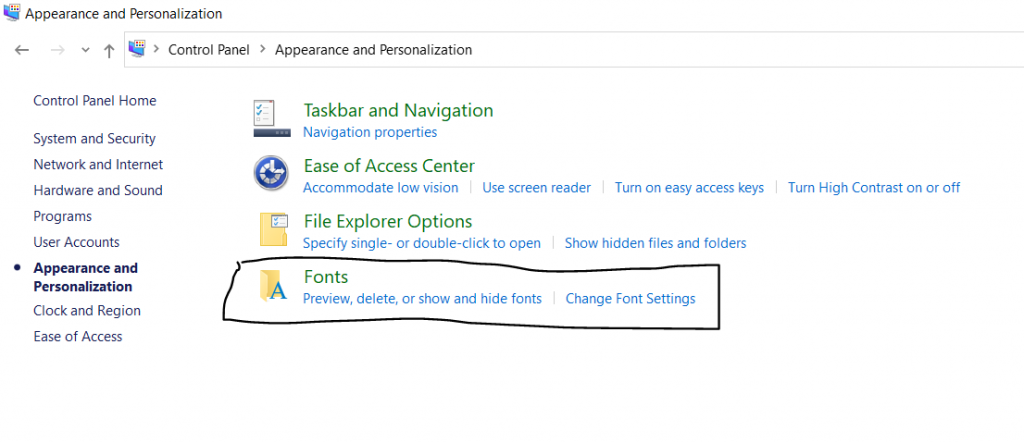
Task: Click the Appearance and Personalization breadcrumb
Action: point(373,49)
